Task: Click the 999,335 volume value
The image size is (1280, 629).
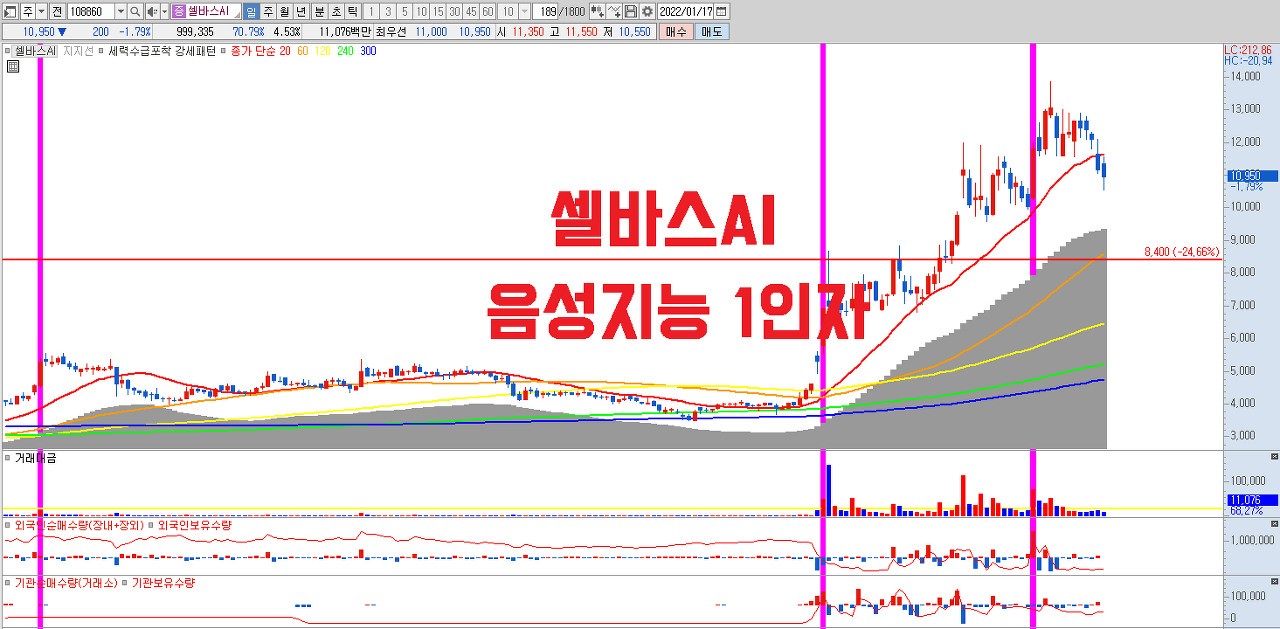Action: point(195,31)
